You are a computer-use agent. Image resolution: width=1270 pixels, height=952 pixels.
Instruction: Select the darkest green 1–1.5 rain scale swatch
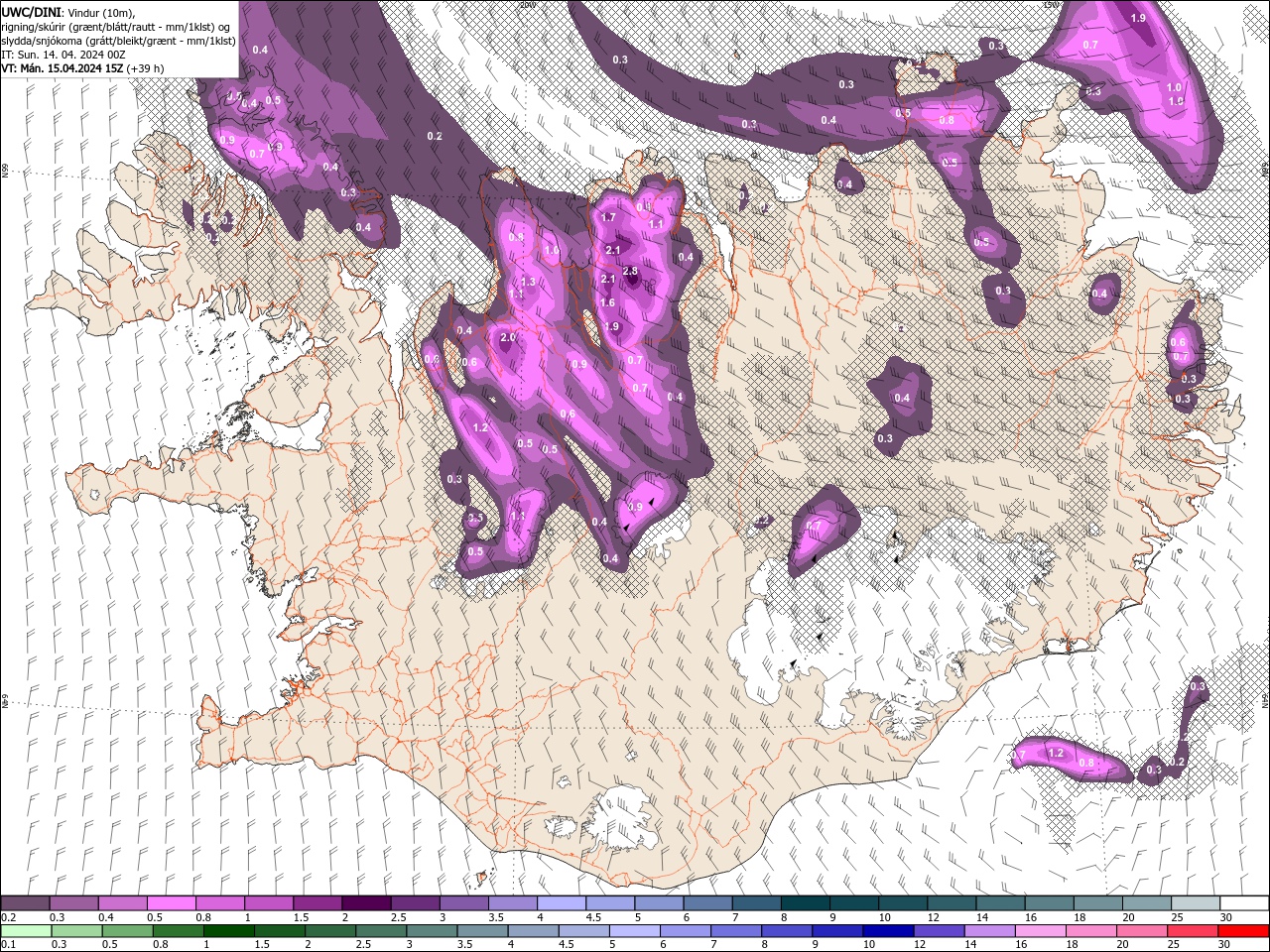228,931
